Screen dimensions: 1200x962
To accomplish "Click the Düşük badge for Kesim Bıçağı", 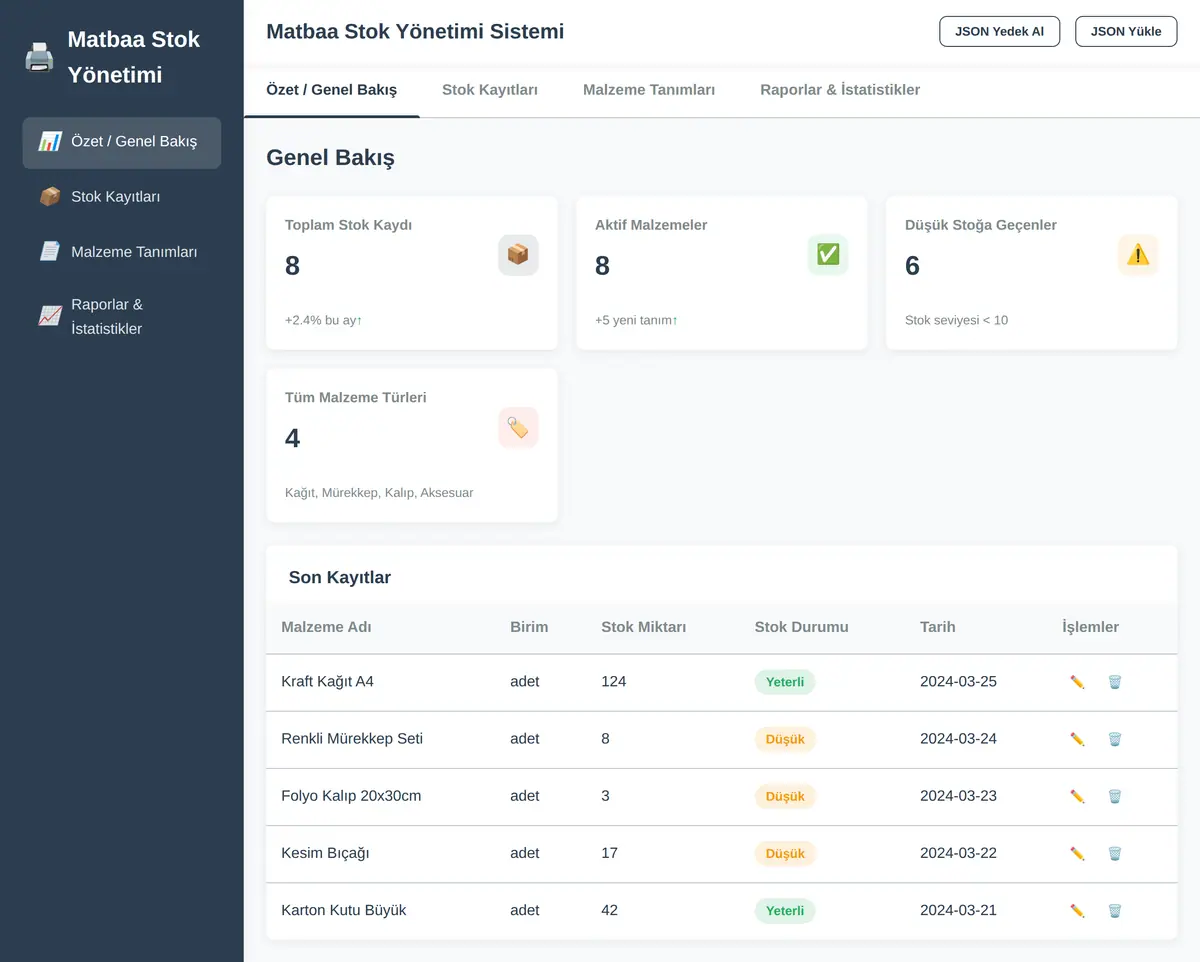I will click(785, 853).
